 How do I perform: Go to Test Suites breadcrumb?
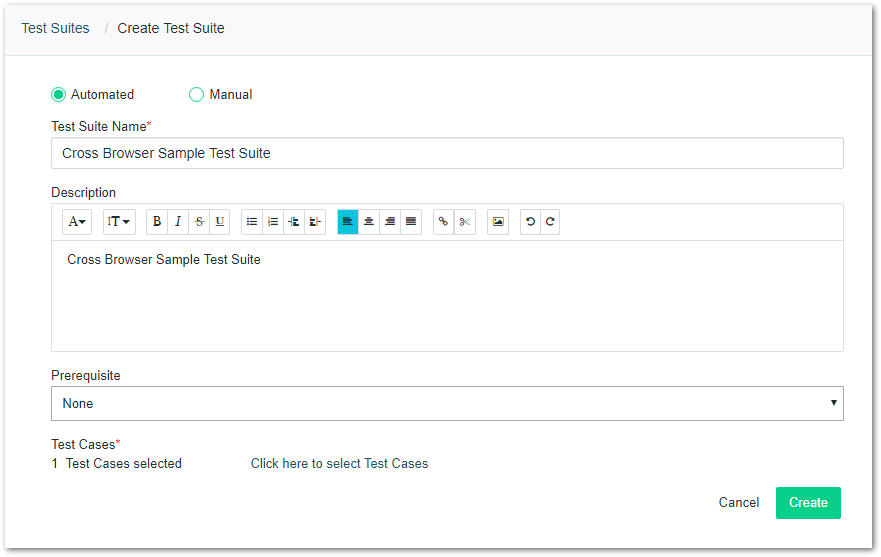pyautogui.click(x=55, y=28)
